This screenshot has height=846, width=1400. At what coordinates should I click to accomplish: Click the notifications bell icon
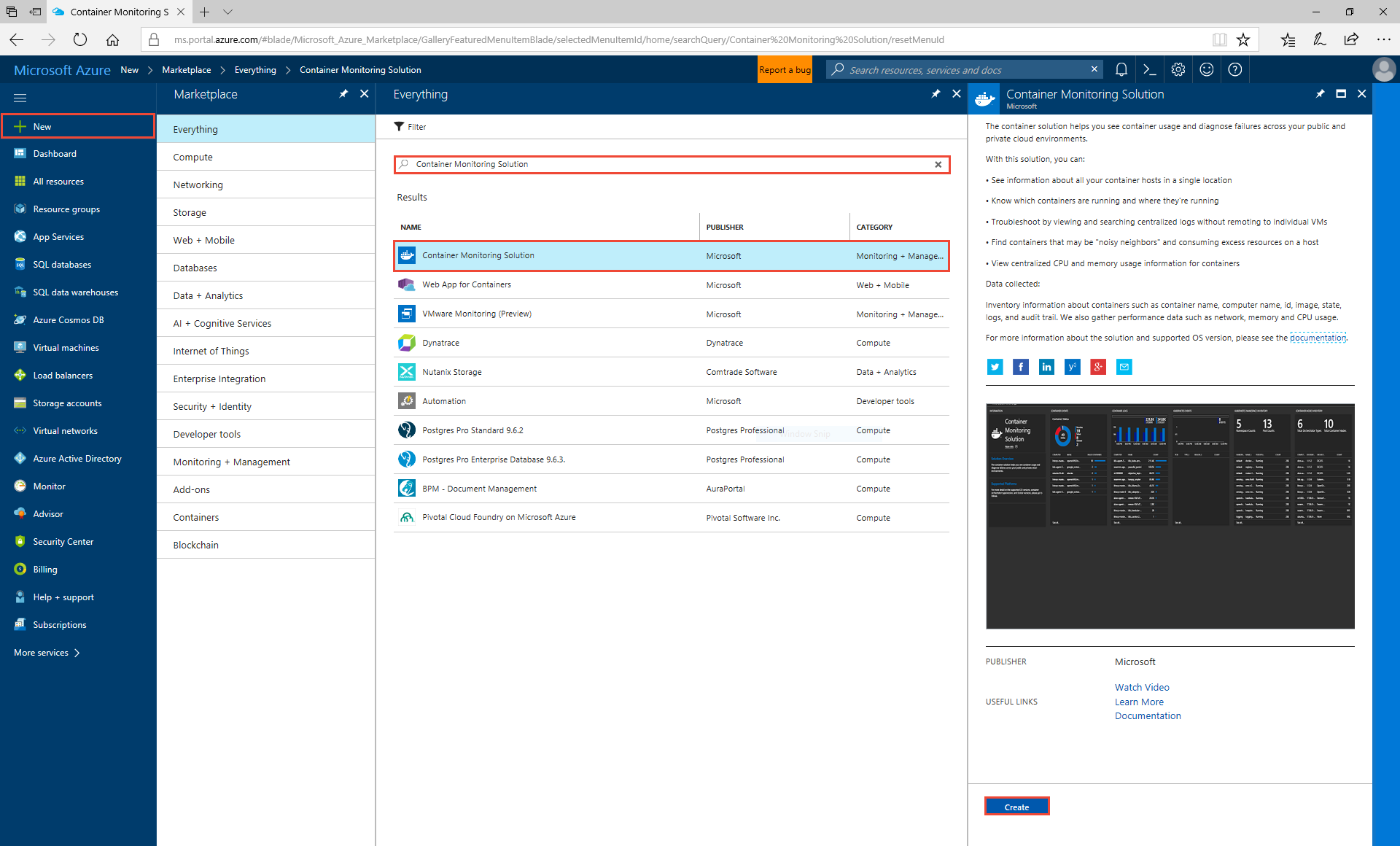[x=1121, y=69]
